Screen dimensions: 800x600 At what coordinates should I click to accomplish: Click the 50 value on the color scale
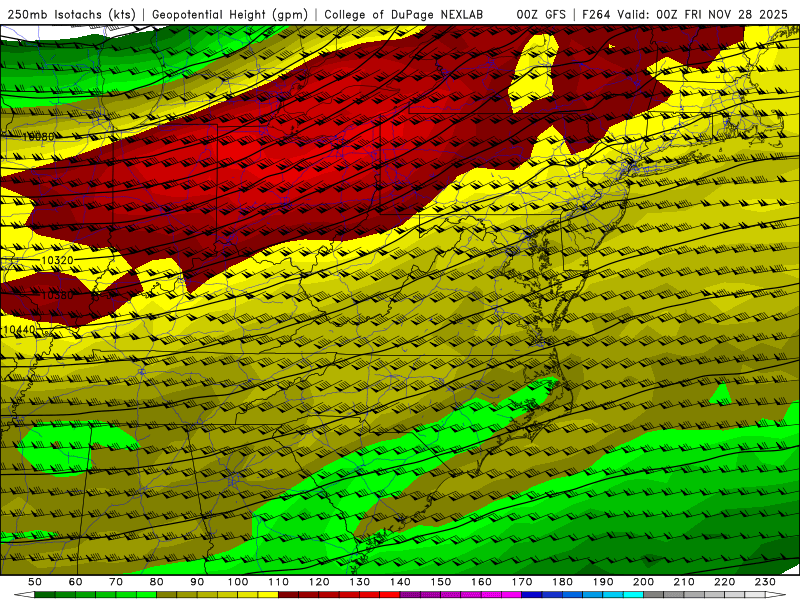pos(35,582)
